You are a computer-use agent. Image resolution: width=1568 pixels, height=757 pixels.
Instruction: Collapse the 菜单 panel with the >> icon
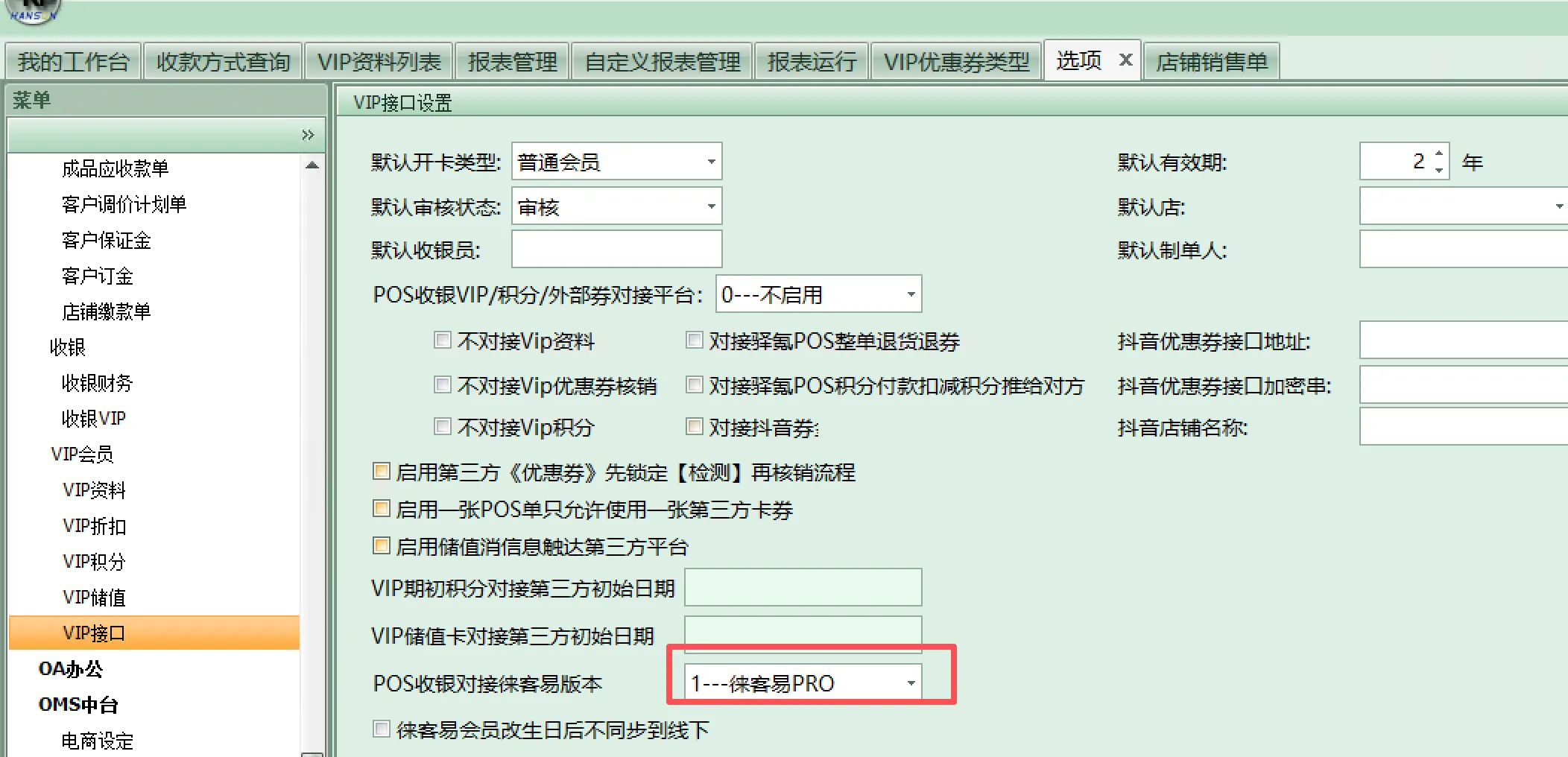[x=308, y=135]
